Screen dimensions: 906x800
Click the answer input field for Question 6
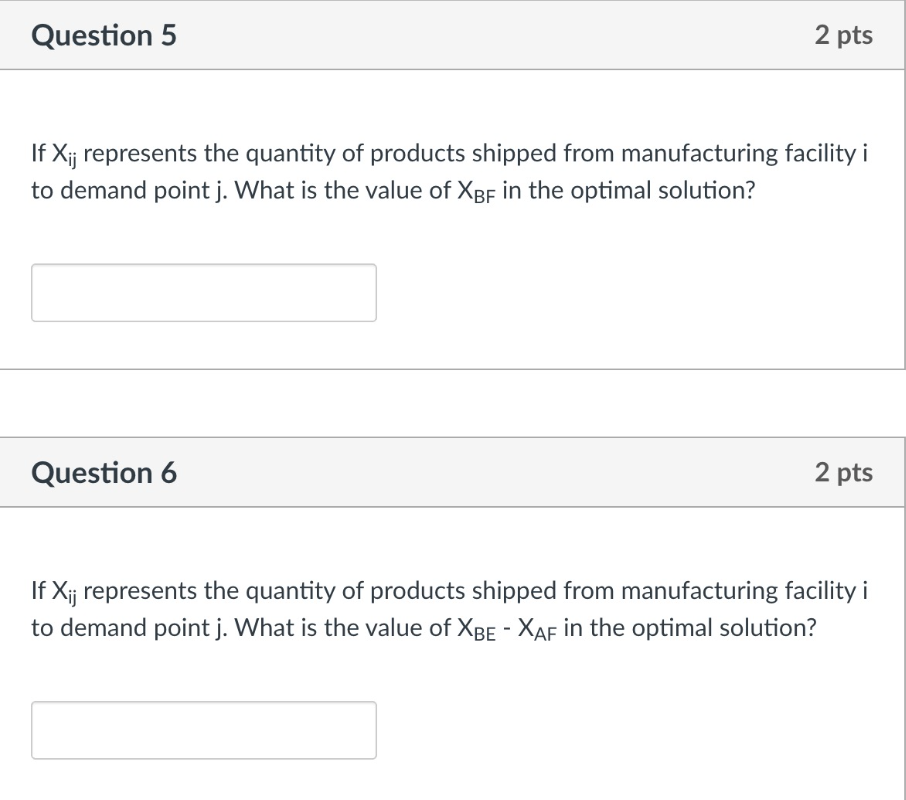[204, 729]
